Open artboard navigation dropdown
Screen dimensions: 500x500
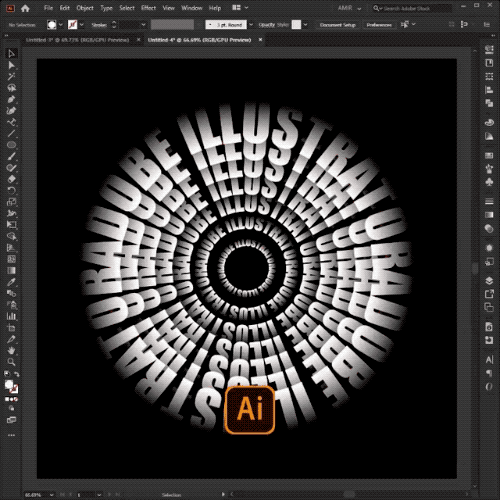[99, 495]
